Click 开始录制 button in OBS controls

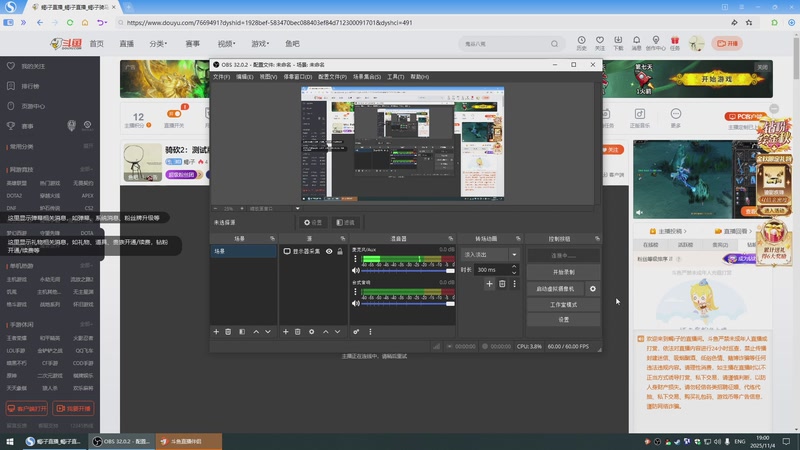pos(563,272)
